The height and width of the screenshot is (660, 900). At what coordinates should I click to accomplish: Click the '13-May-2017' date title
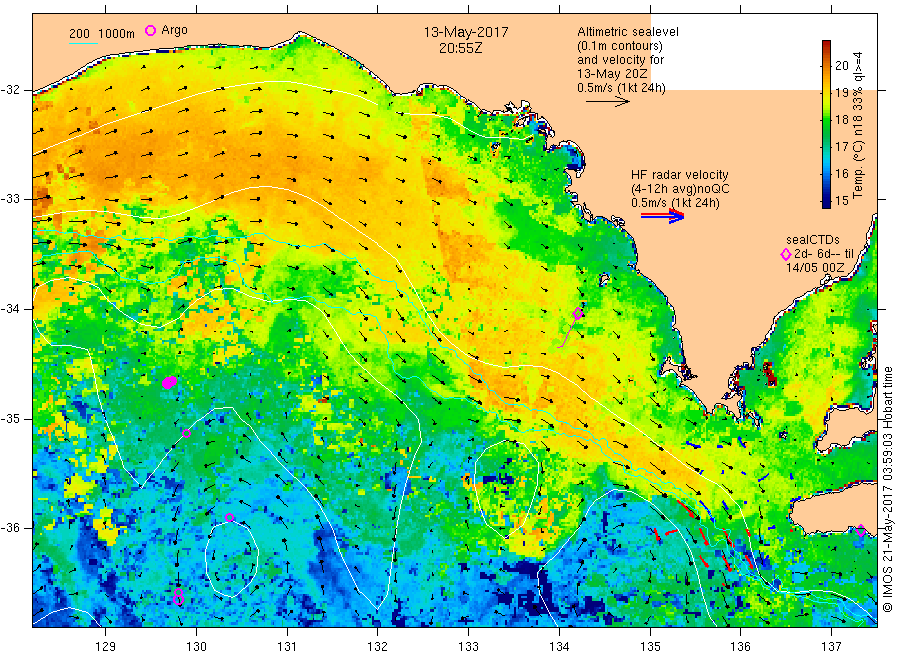coord(466,32)
